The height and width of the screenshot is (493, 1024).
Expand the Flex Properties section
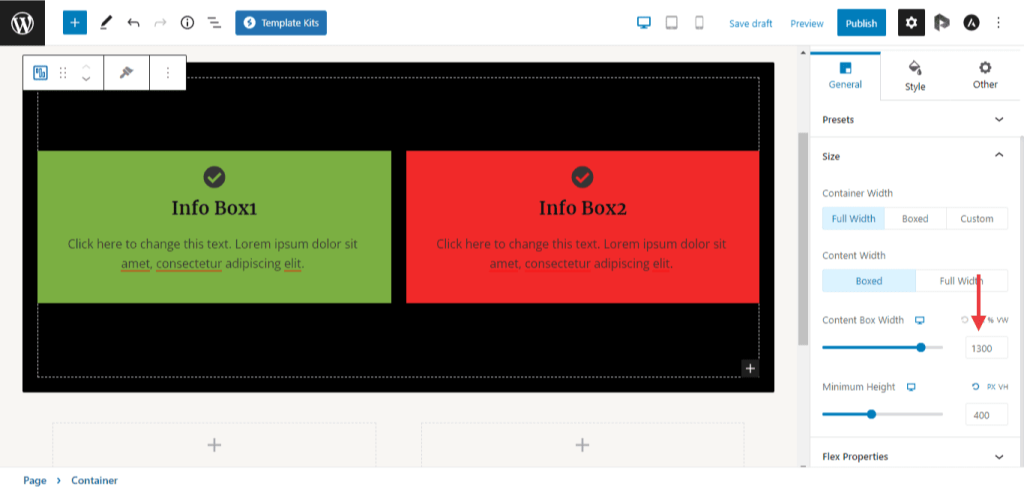[914, 457]
